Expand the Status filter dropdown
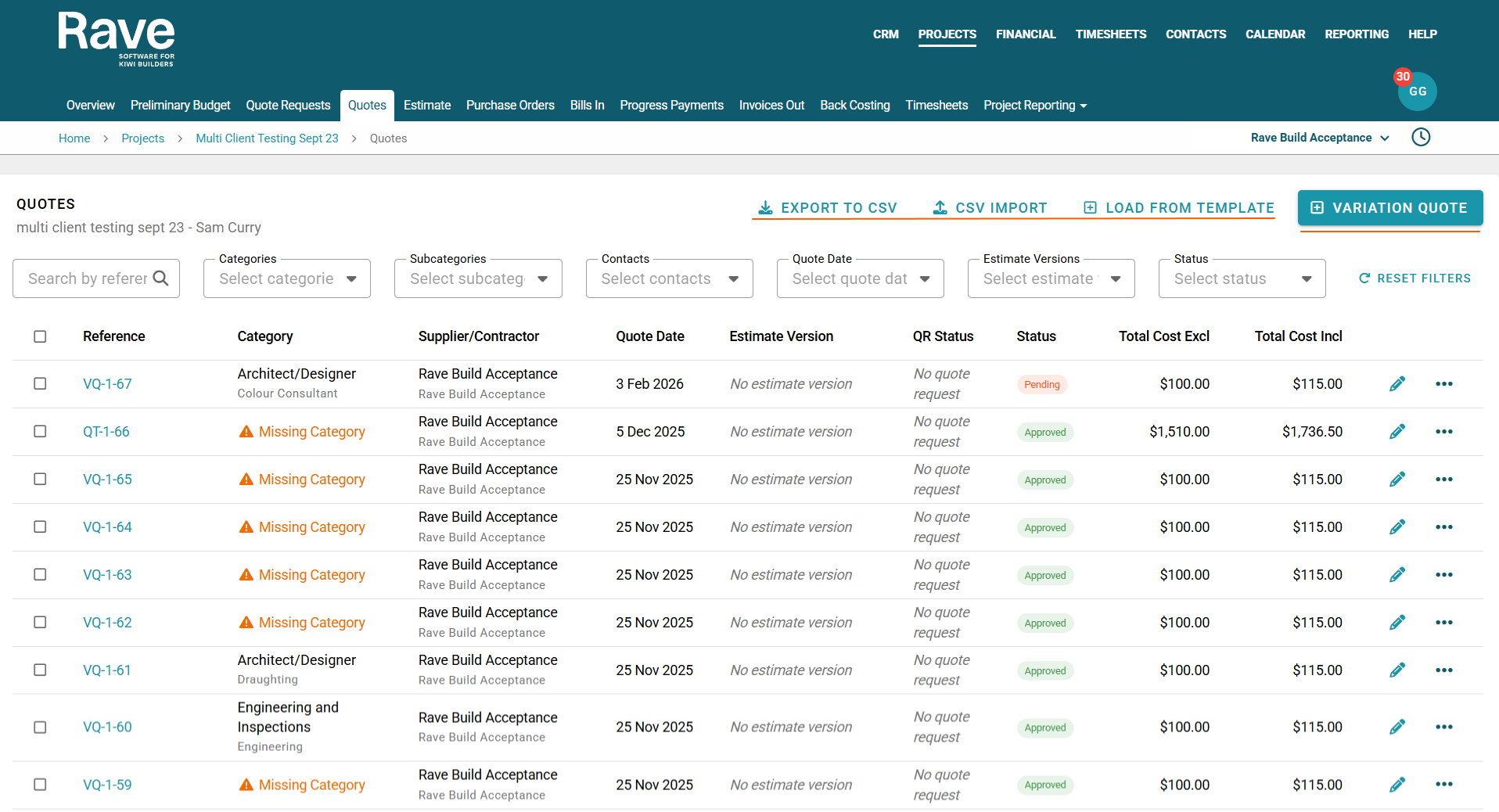Image resolution: width=1499 pixels, height=812 pixels. 1242,279
